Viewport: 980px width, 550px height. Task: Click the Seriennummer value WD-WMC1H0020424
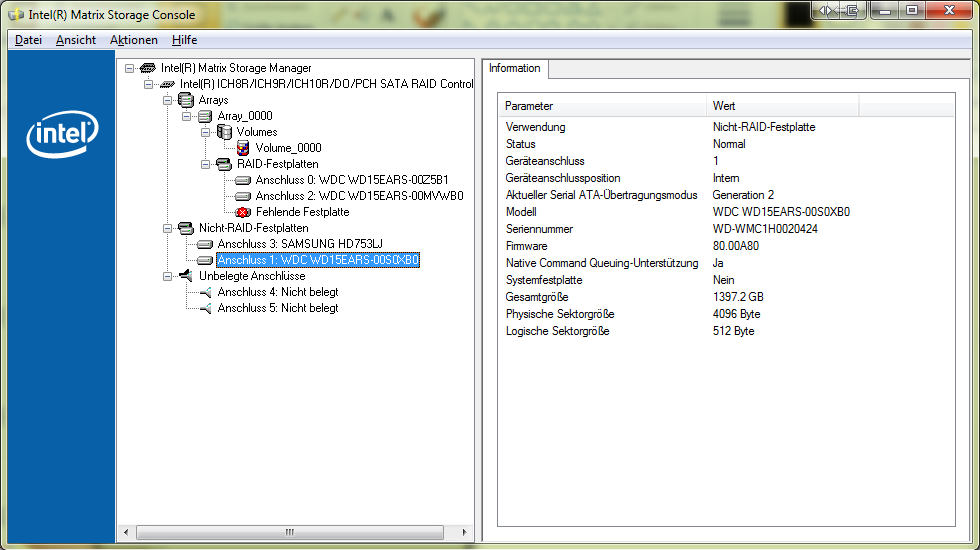[765, 229]
